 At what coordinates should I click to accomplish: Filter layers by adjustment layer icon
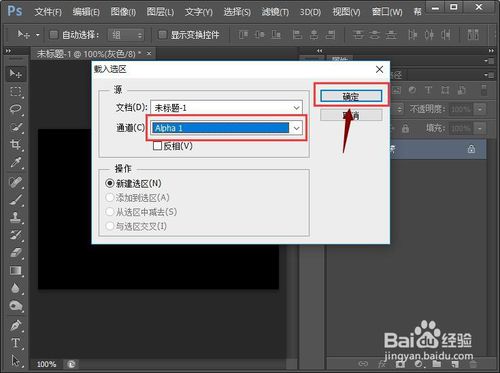[412, 90]
